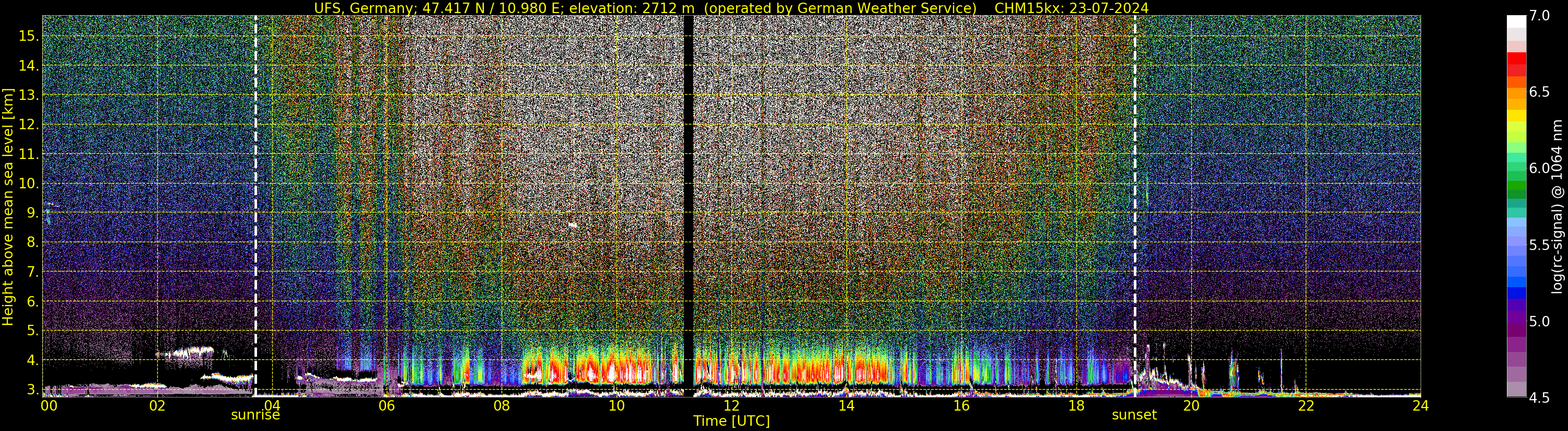Click the y-axis tick label '5.'
Screen dimensions: 1568x431
click(33, 331)
